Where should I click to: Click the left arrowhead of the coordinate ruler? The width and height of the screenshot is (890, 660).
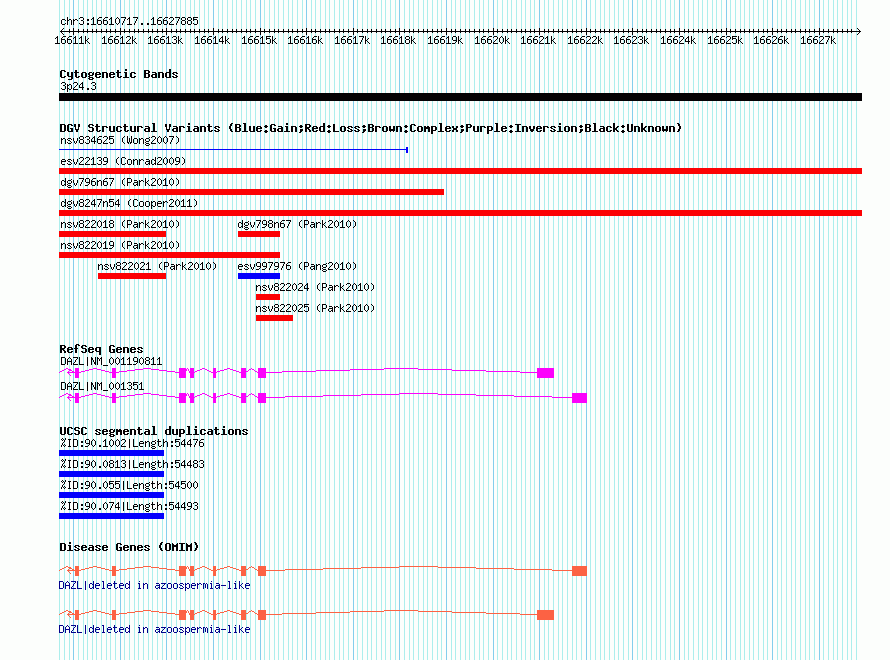[x=62, y=31]
